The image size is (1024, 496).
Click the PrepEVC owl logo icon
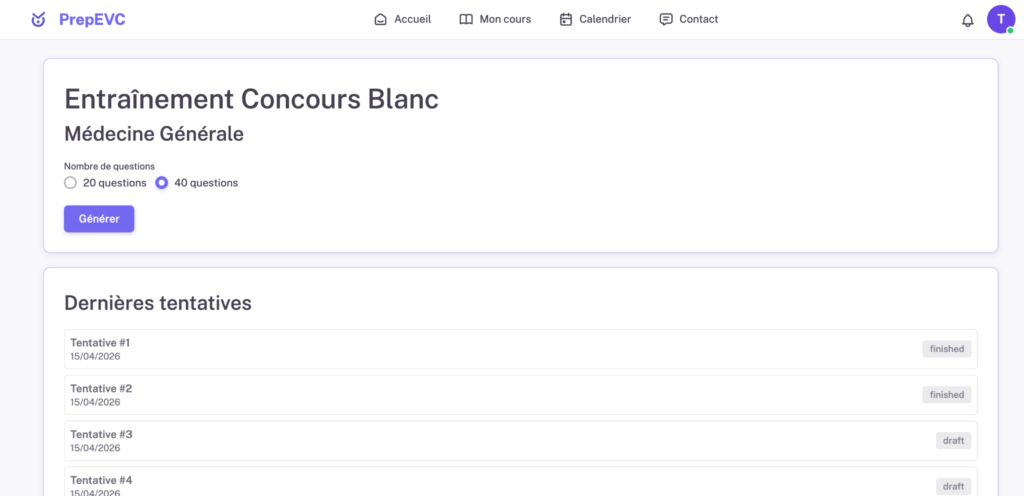(38, 19)
